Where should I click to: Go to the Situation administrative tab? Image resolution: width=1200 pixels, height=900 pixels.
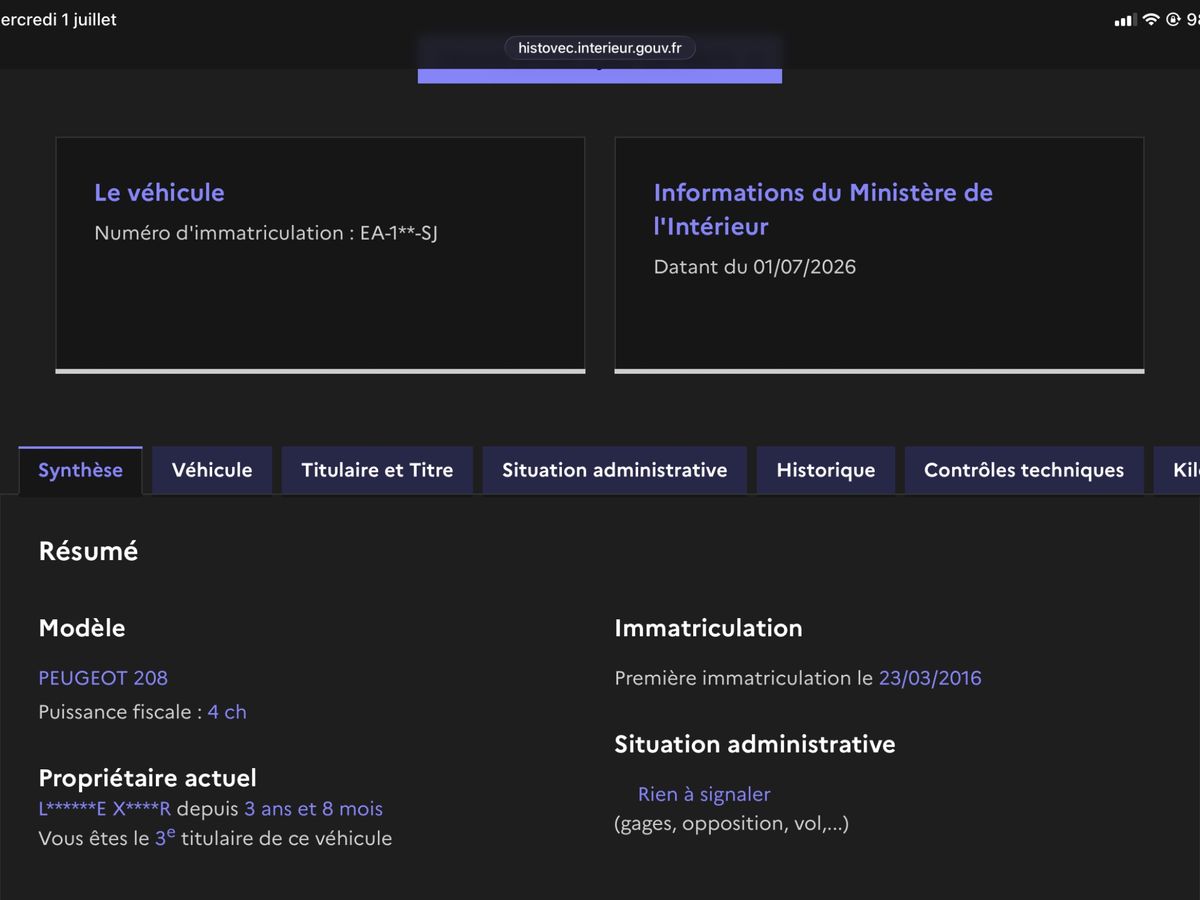click(x=615, y=470)
